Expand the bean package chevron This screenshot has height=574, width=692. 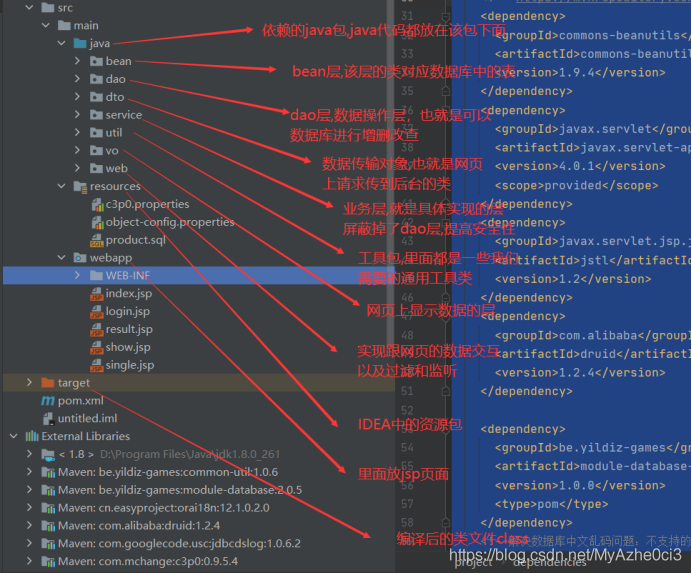(x=77, y=61)
